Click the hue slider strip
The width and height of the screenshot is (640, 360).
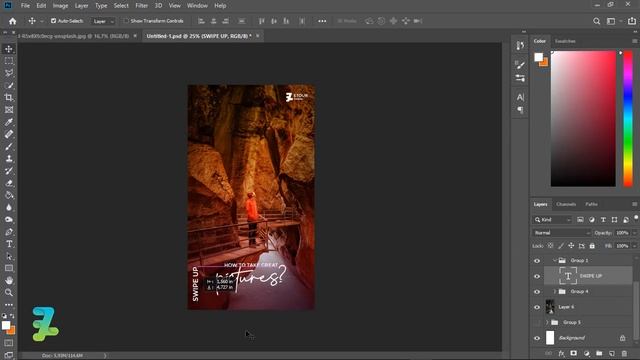click(x=628, y=119)
